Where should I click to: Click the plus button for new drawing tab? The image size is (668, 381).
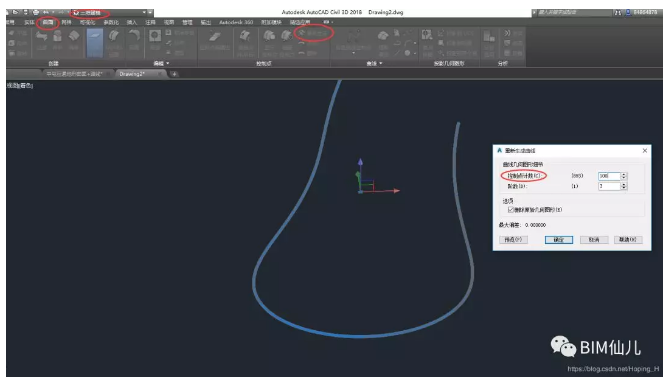(174, 74)
